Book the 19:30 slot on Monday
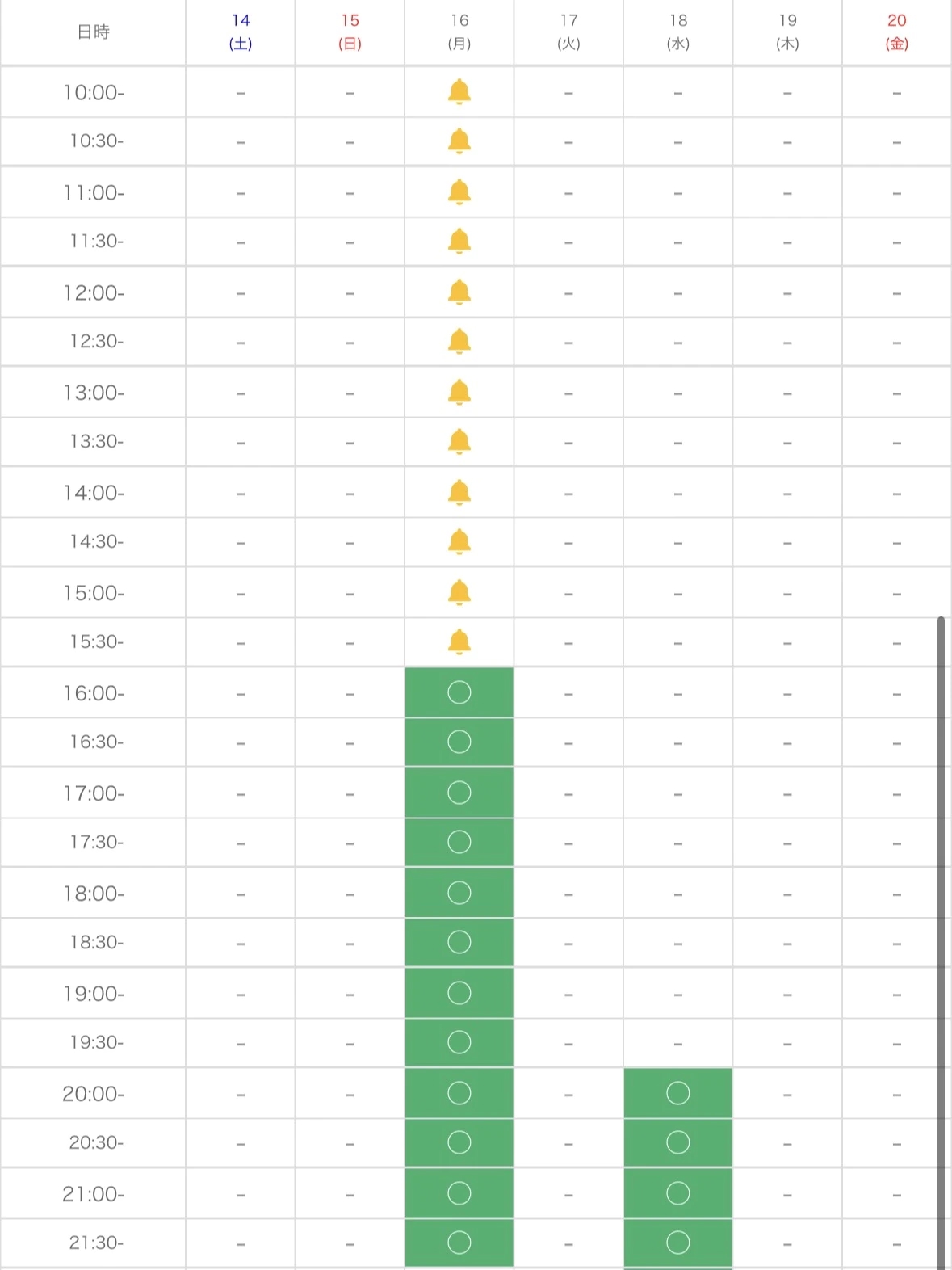 tap(459, 1042)
